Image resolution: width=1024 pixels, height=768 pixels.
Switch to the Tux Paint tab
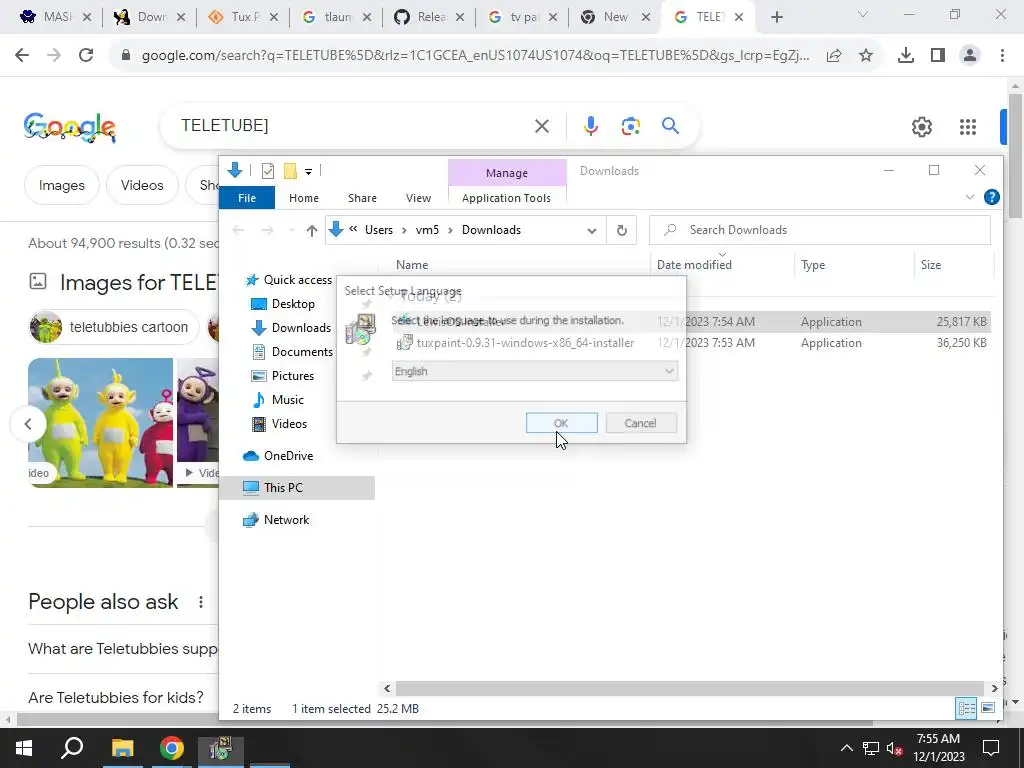coord(242,17)
